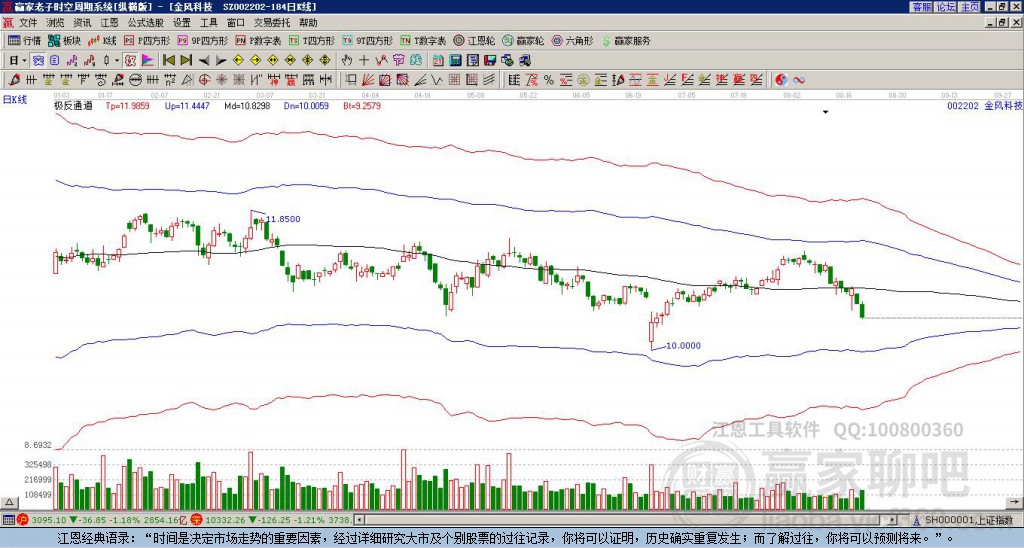Click the pencil drawing tool icon
Viewport: 1024px width, 548px height.
point(14,80)
